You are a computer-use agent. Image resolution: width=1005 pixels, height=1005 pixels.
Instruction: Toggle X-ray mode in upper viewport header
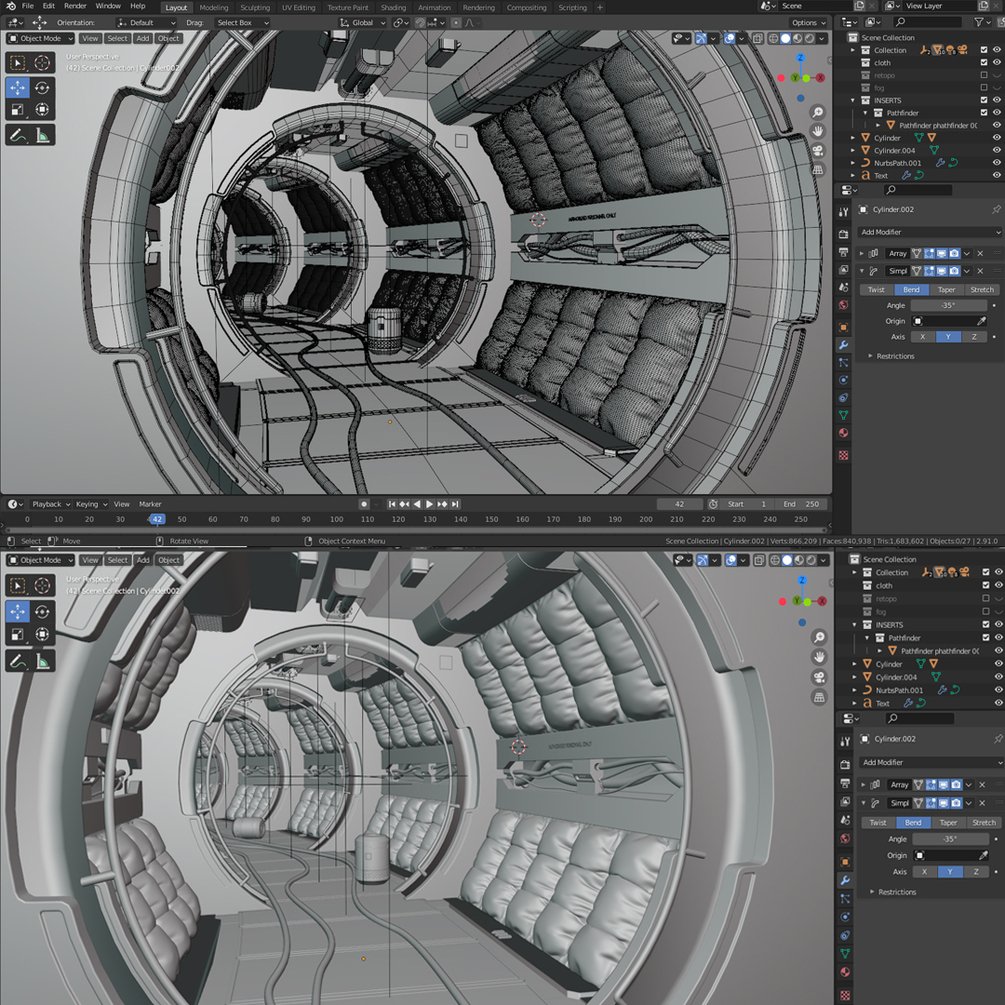(758, 38)
